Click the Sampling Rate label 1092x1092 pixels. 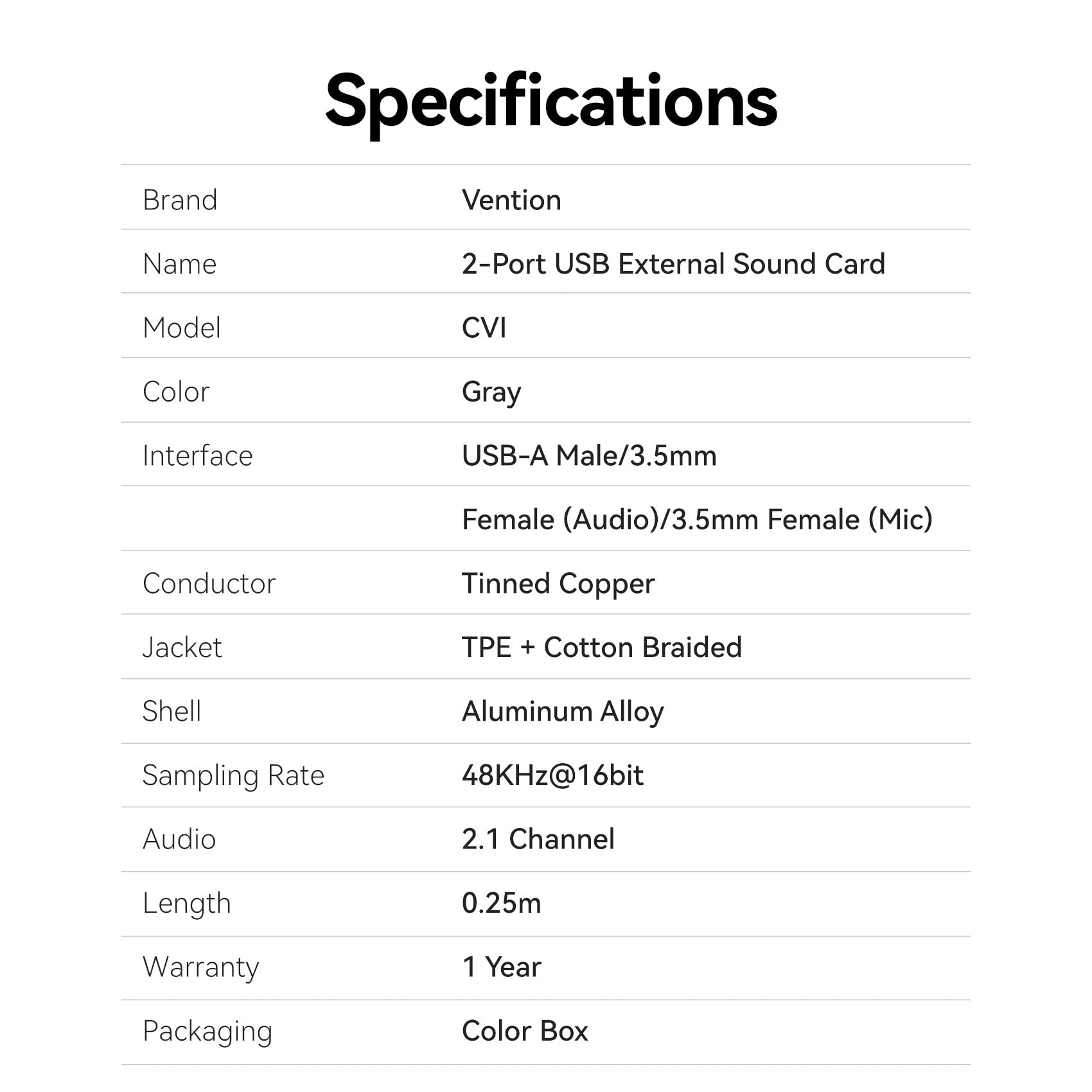(x=233, y=775)
